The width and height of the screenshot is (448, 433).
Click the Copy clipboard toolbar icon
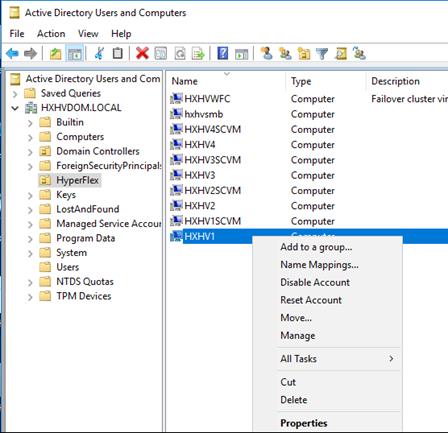[x=117, y=53]
